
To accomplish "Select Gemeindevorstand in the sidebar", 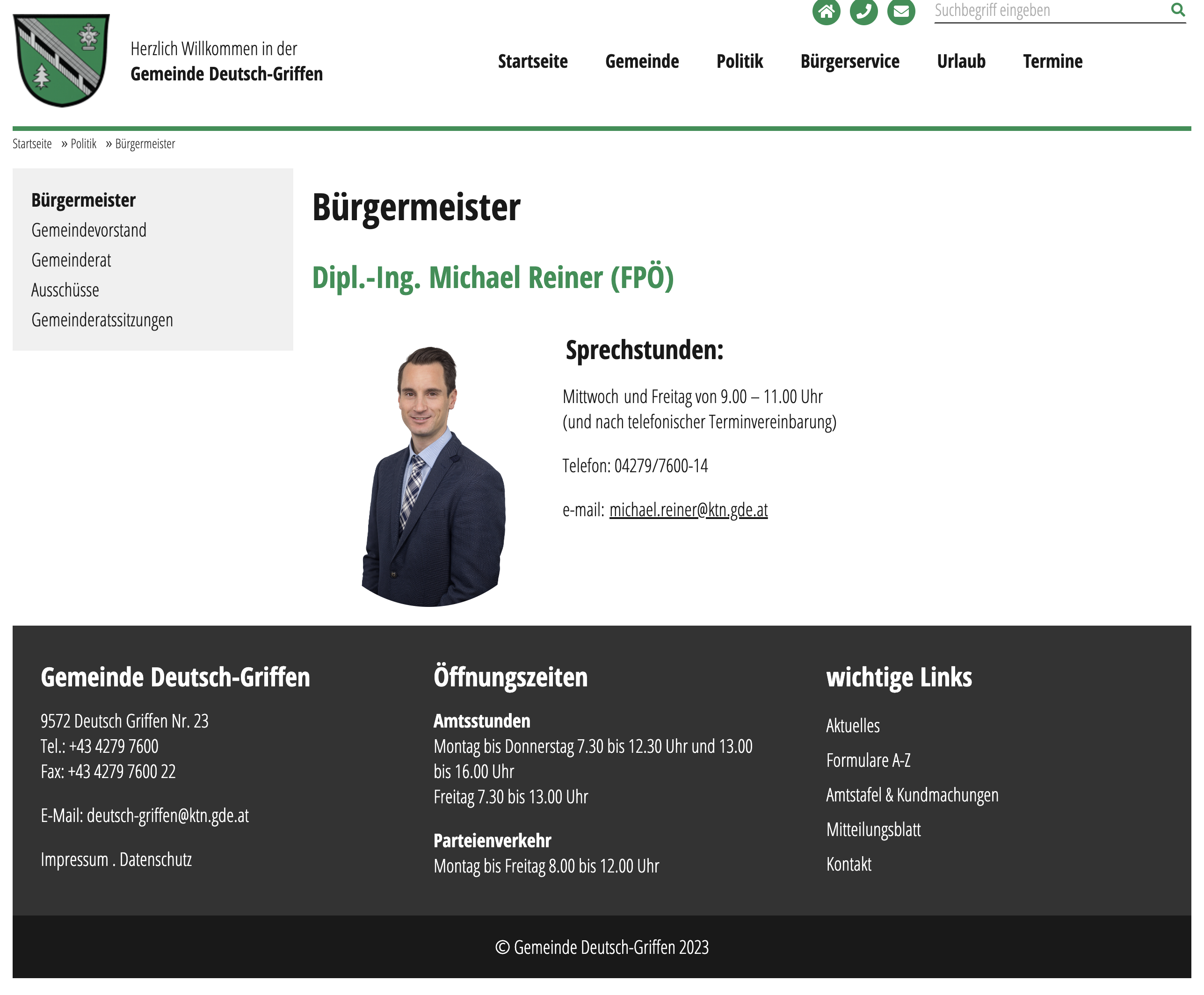I will click(89, 230).
